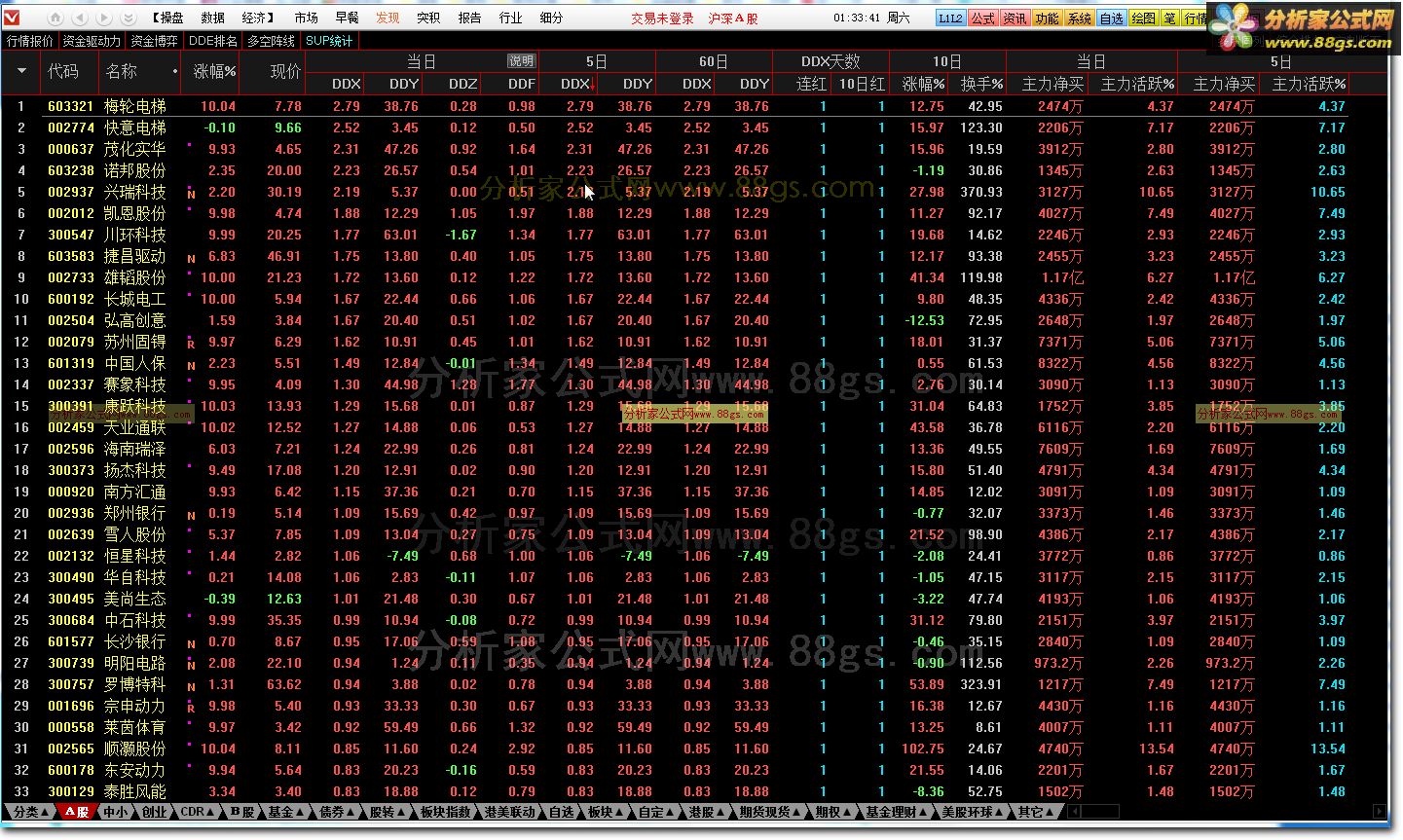This screenshot has height=840, width=1403.
Task: Select the 创业 bottom tab
Action: [154, 812]
